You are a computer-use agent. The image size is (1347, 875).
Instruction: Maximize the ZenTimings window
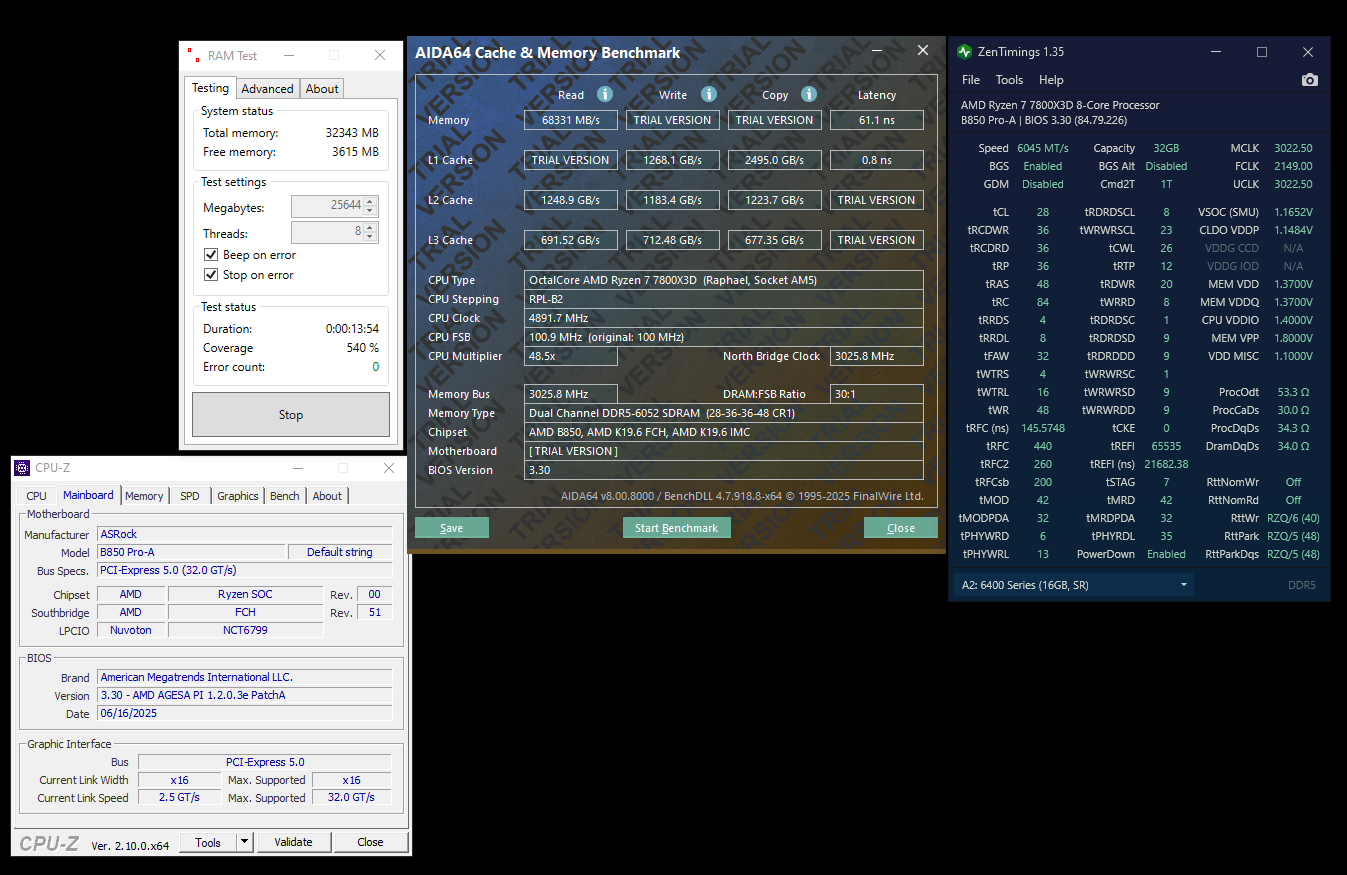pyautogui.click(x=1262, y=52)
